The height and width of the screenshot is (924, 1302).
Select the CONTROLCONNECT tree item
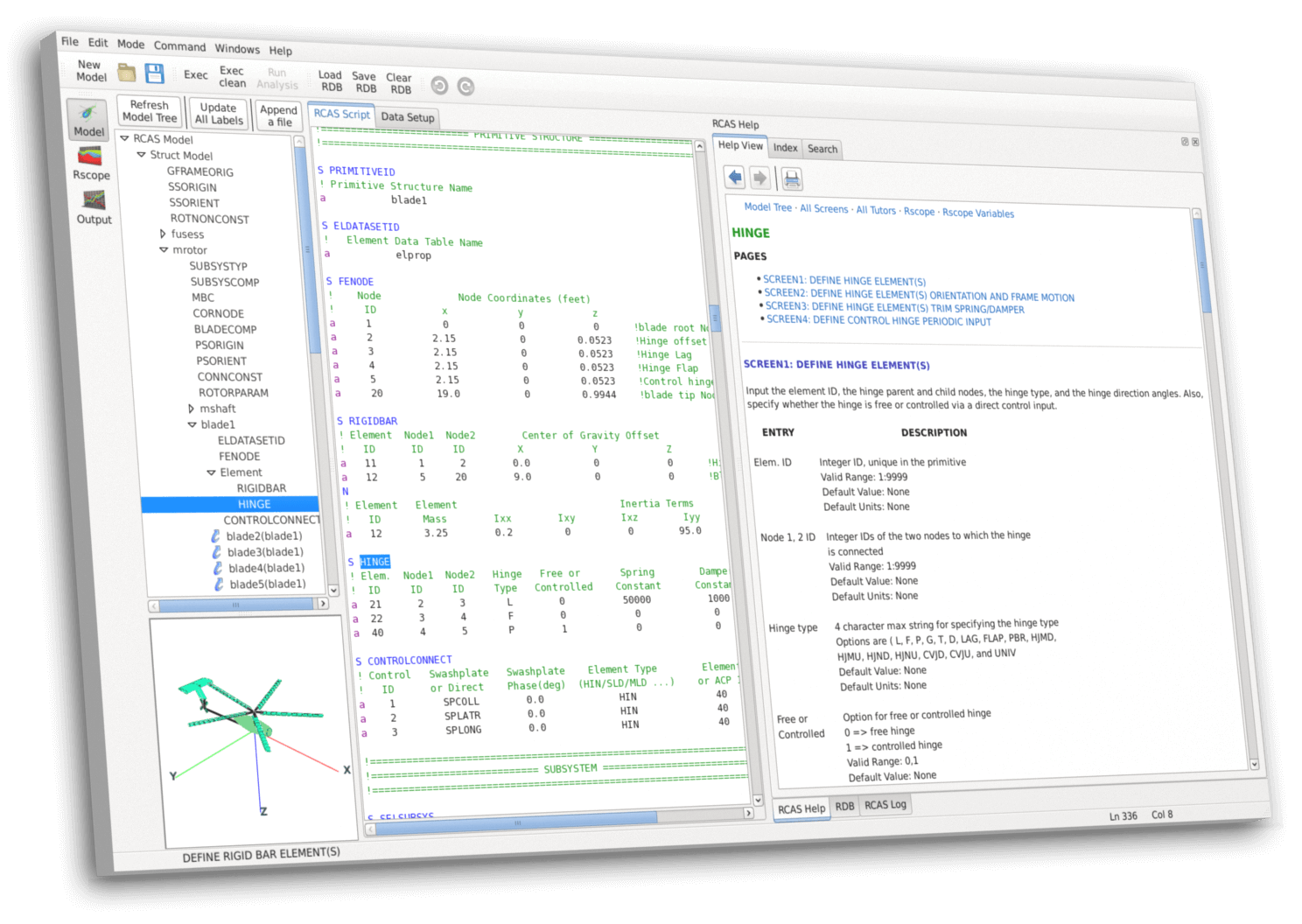pyautogui.click(x=271, y=520)
